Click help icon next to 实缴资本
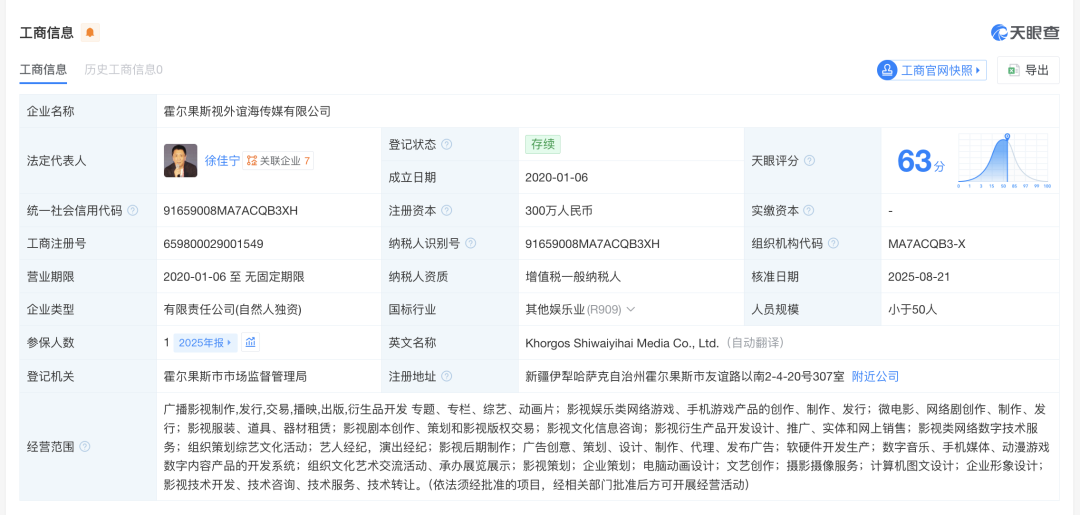 click(809, 211)
